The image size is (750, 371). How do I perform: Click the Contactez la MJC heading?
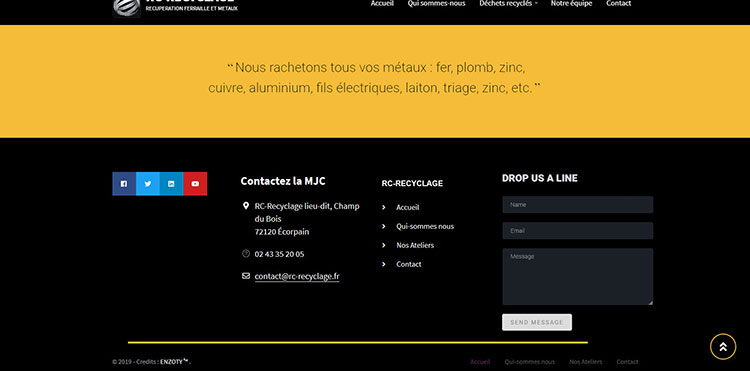point(283,181)
